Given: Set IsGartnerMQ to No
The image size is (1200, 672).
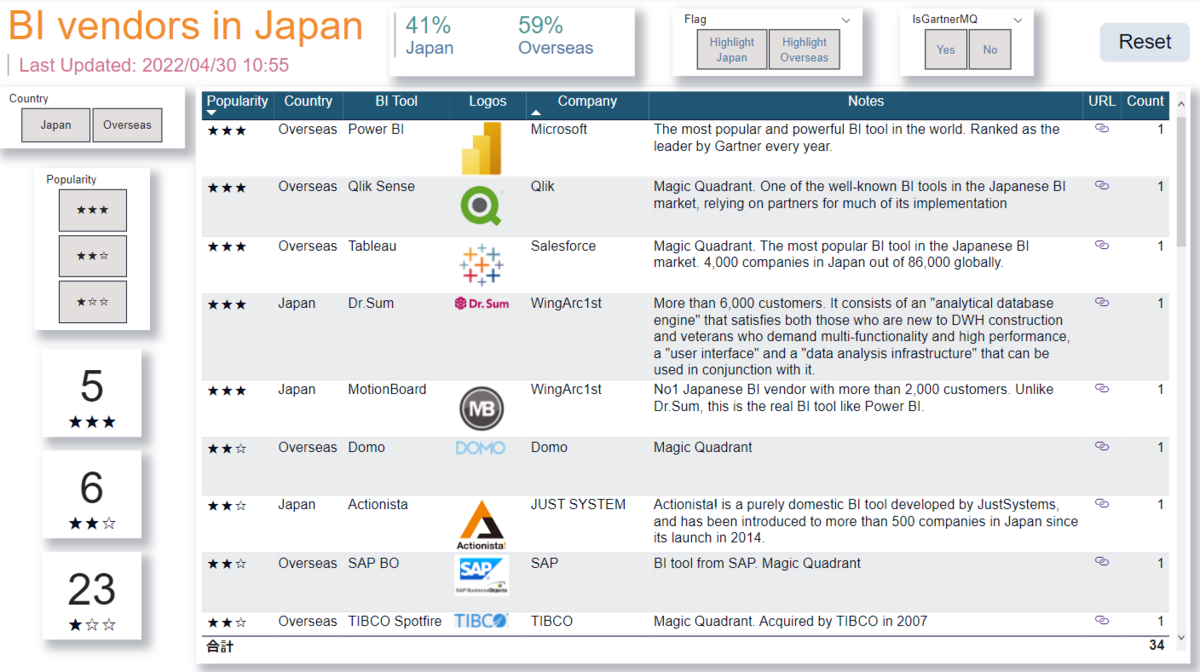Looking at the screenshot, I should (x=990, y=50).
